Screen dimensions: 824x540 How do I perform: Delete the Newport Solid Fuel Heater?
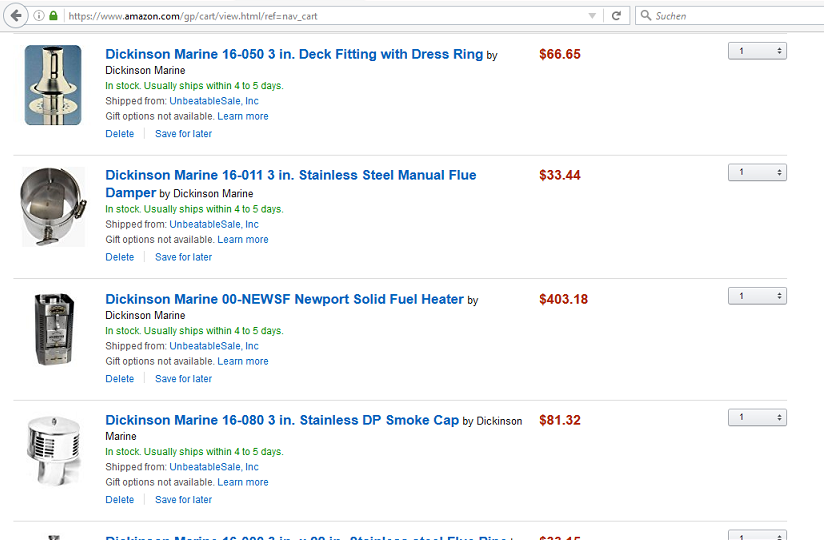tap(120, 379)
